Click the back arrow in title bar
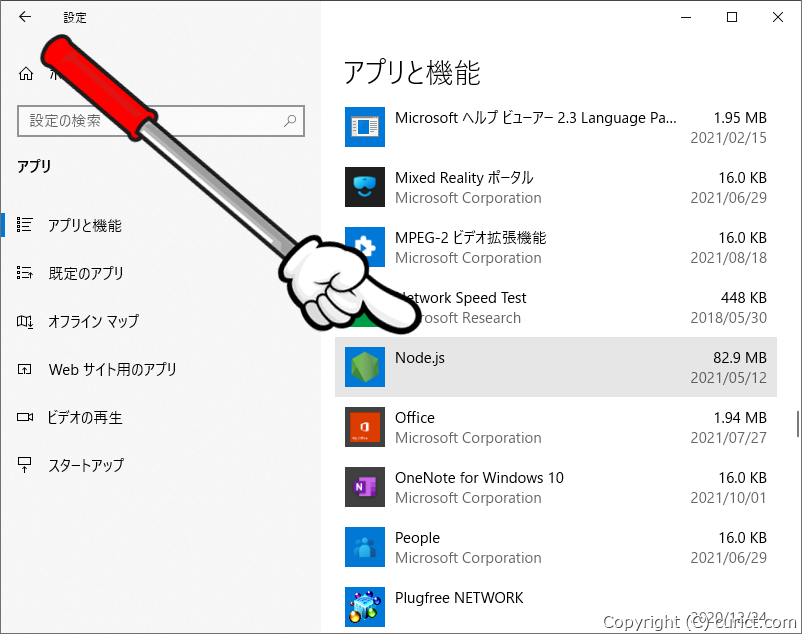This screenshot has width=802, height=634. (25, 17)
